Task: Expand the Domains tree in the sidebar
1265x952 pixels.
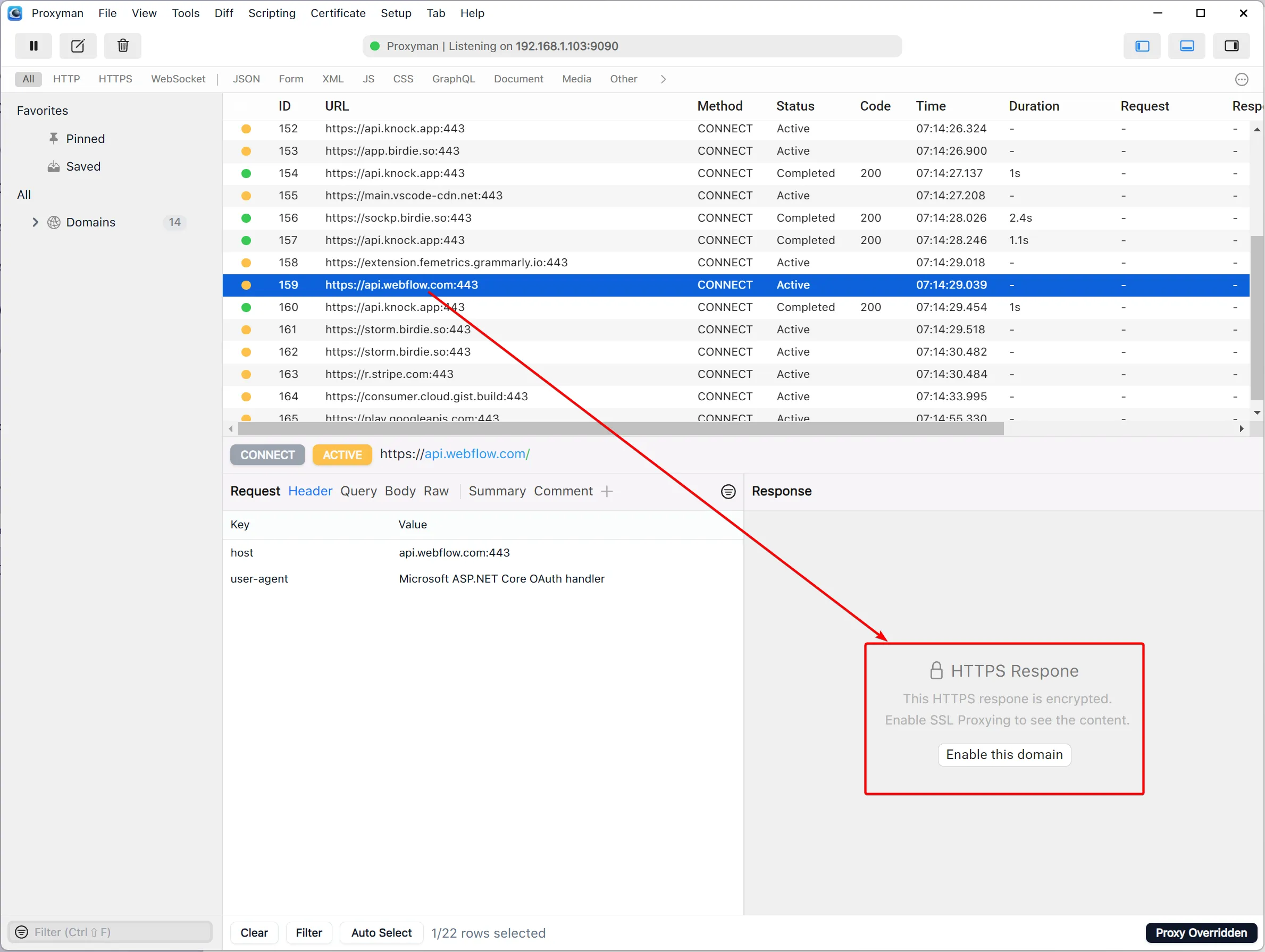Action: tap(36, 222)
